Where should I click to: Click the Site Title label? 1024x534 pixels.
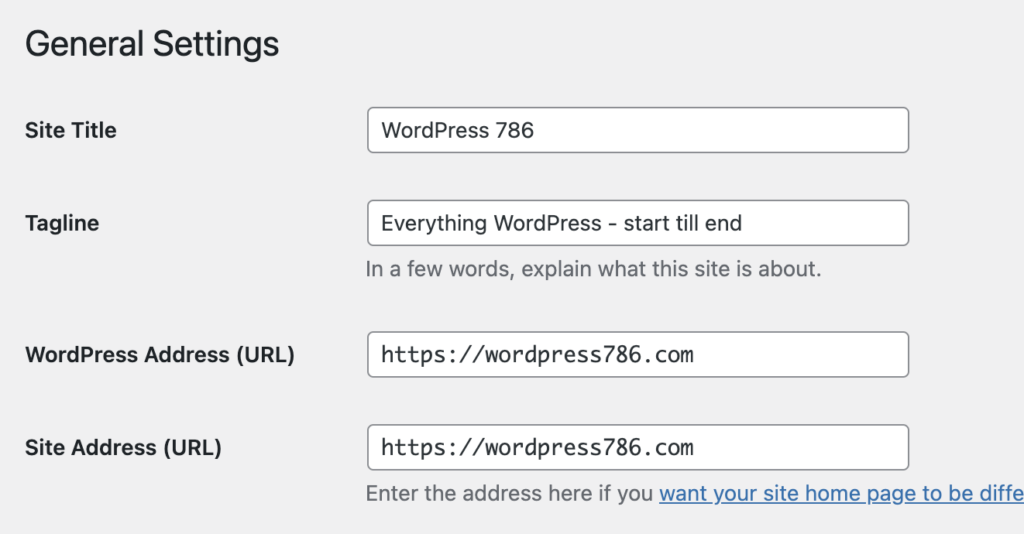pyautogui.click(x=71, y=130)
